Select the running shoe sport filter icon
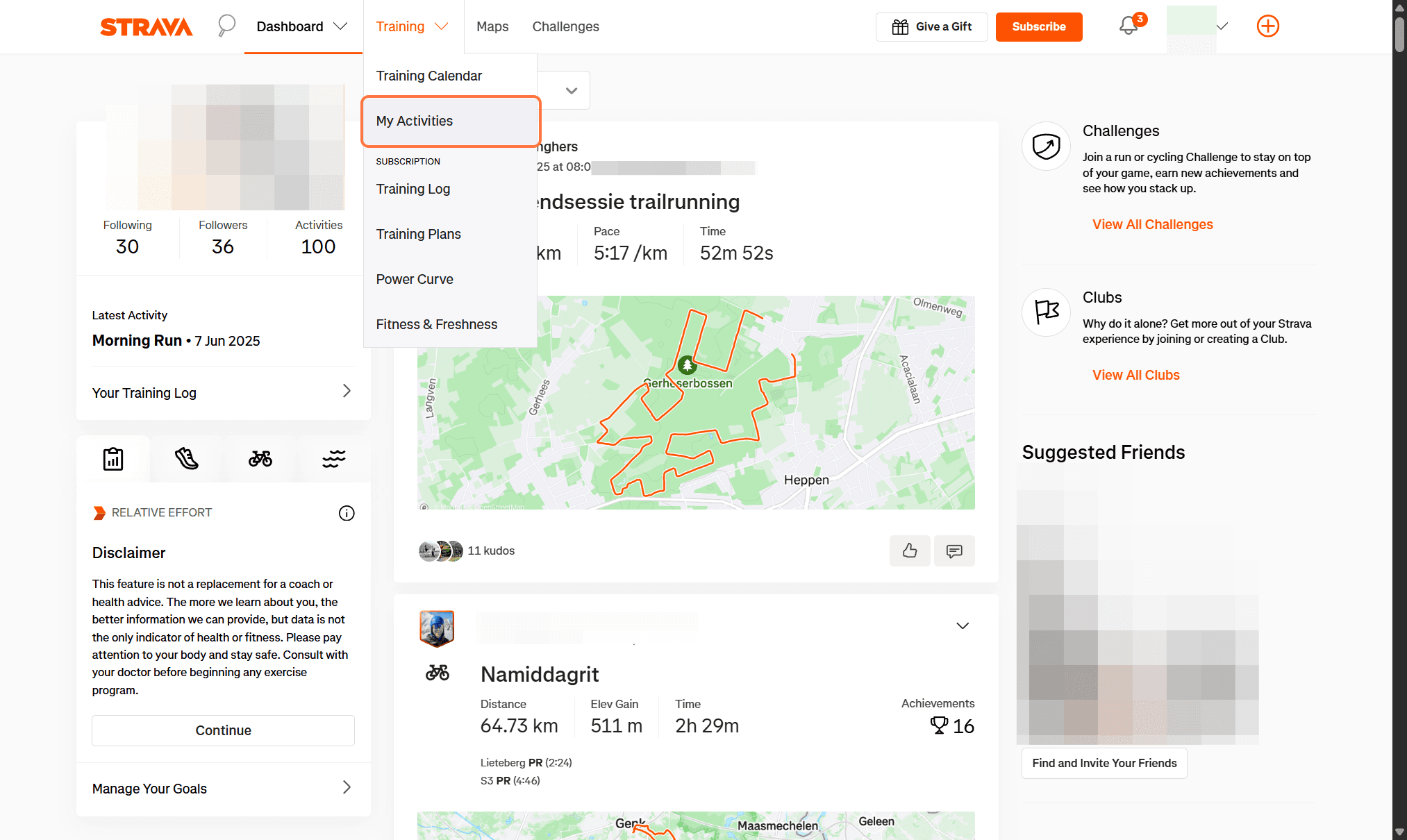The height and width of the screenshot is (840, 1407). (185, 458)
